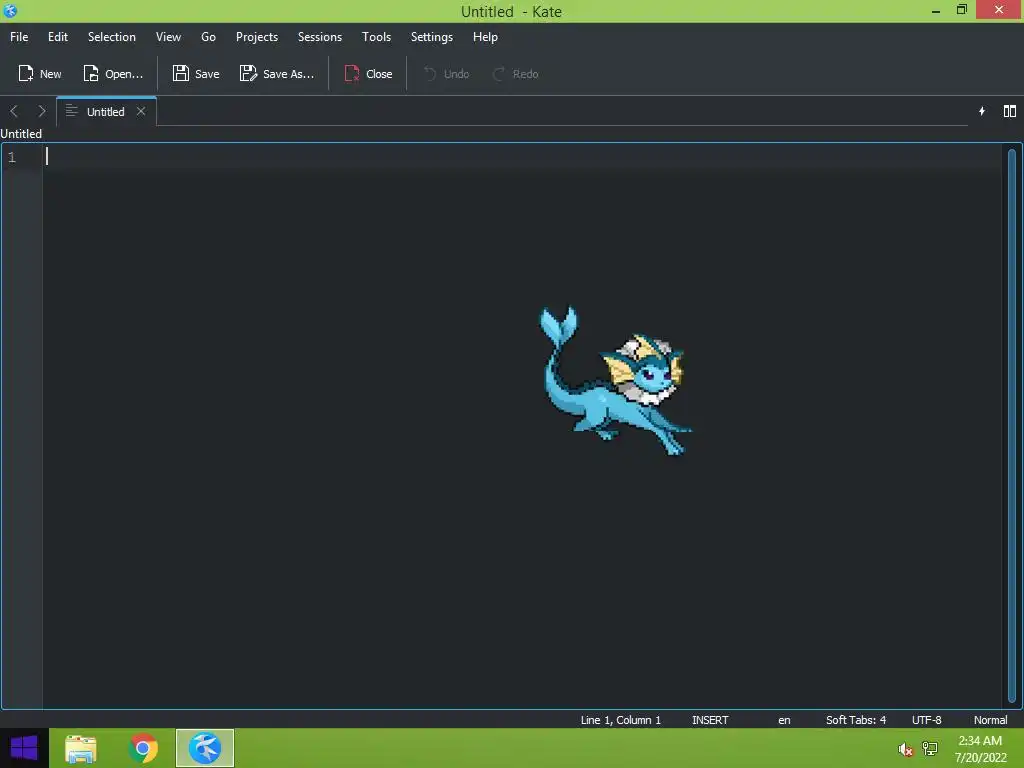This screenshot has height=768, width=1024.
Task: Select the Untitled document tab
Action: pos(106,111)
